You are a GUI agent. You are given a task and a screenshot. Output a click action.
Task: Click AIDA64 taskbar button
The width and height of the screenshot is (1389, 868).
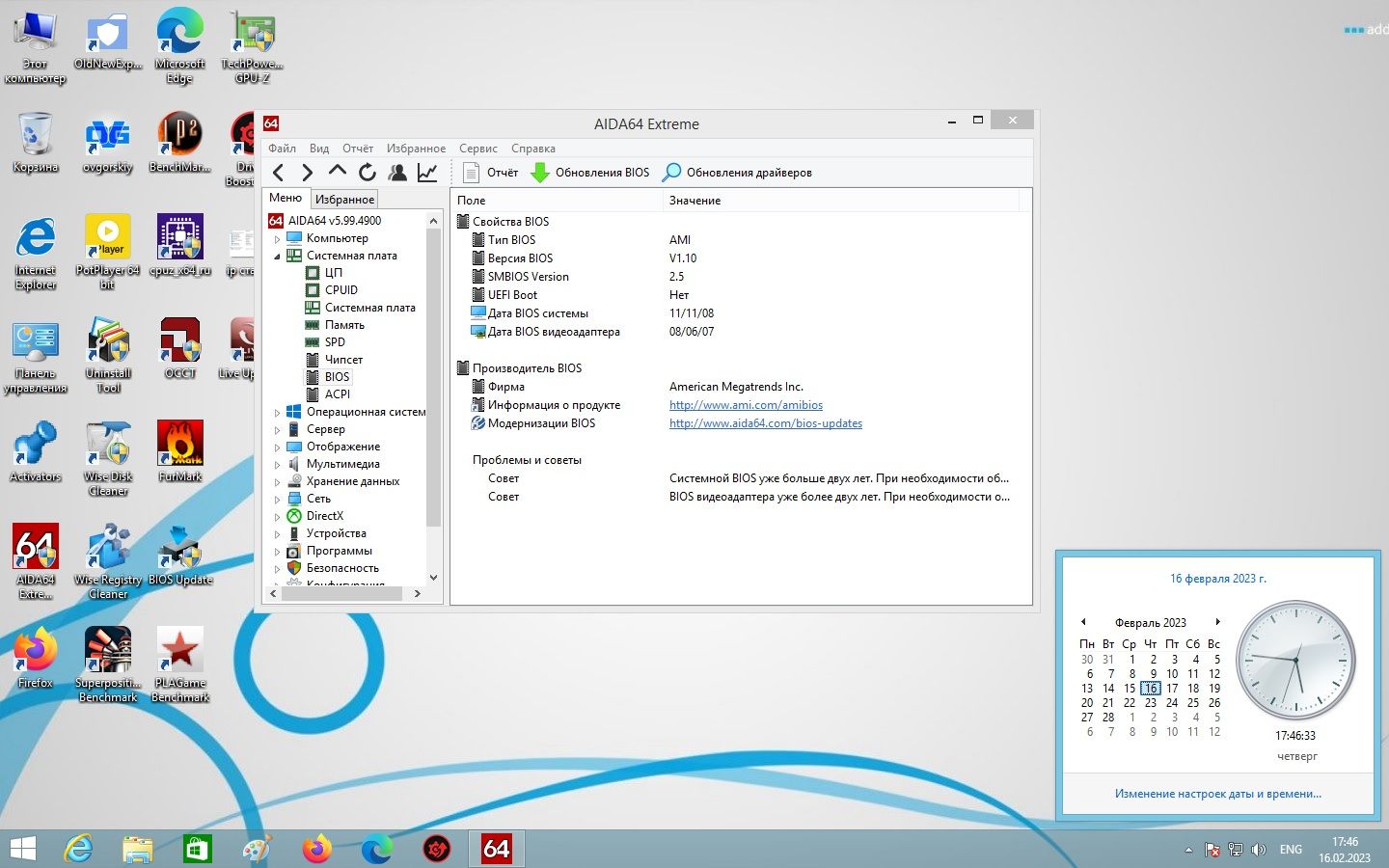click(497, 849)
